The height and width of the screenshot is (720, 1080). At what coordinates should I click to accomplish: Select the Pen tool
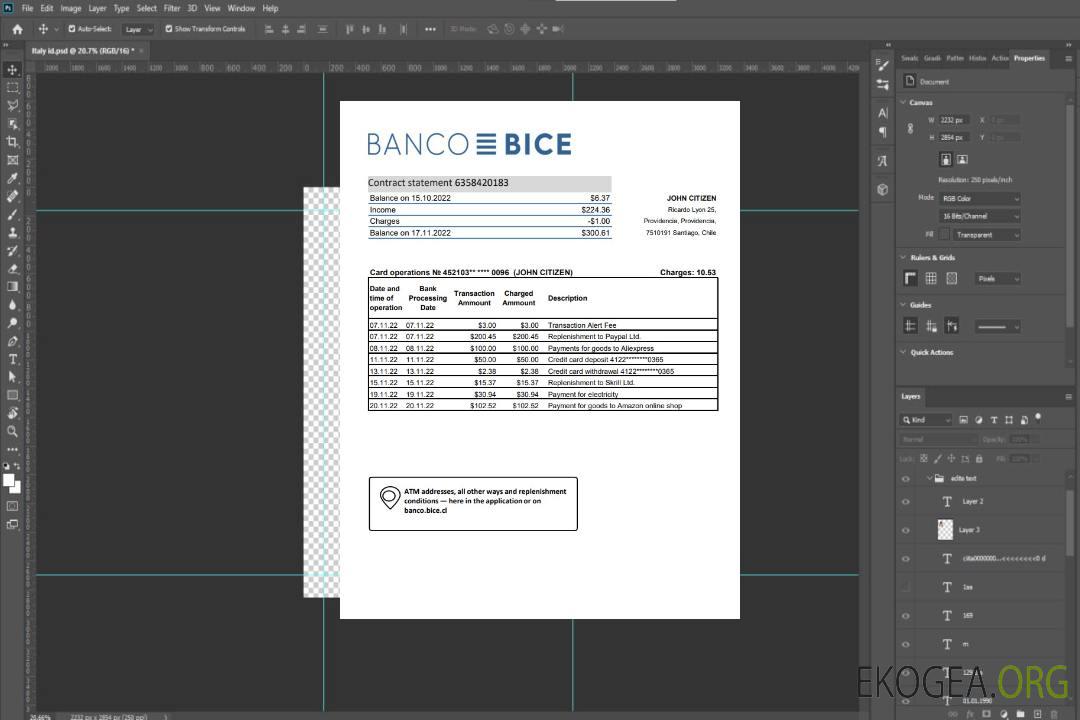click(12, 341)
